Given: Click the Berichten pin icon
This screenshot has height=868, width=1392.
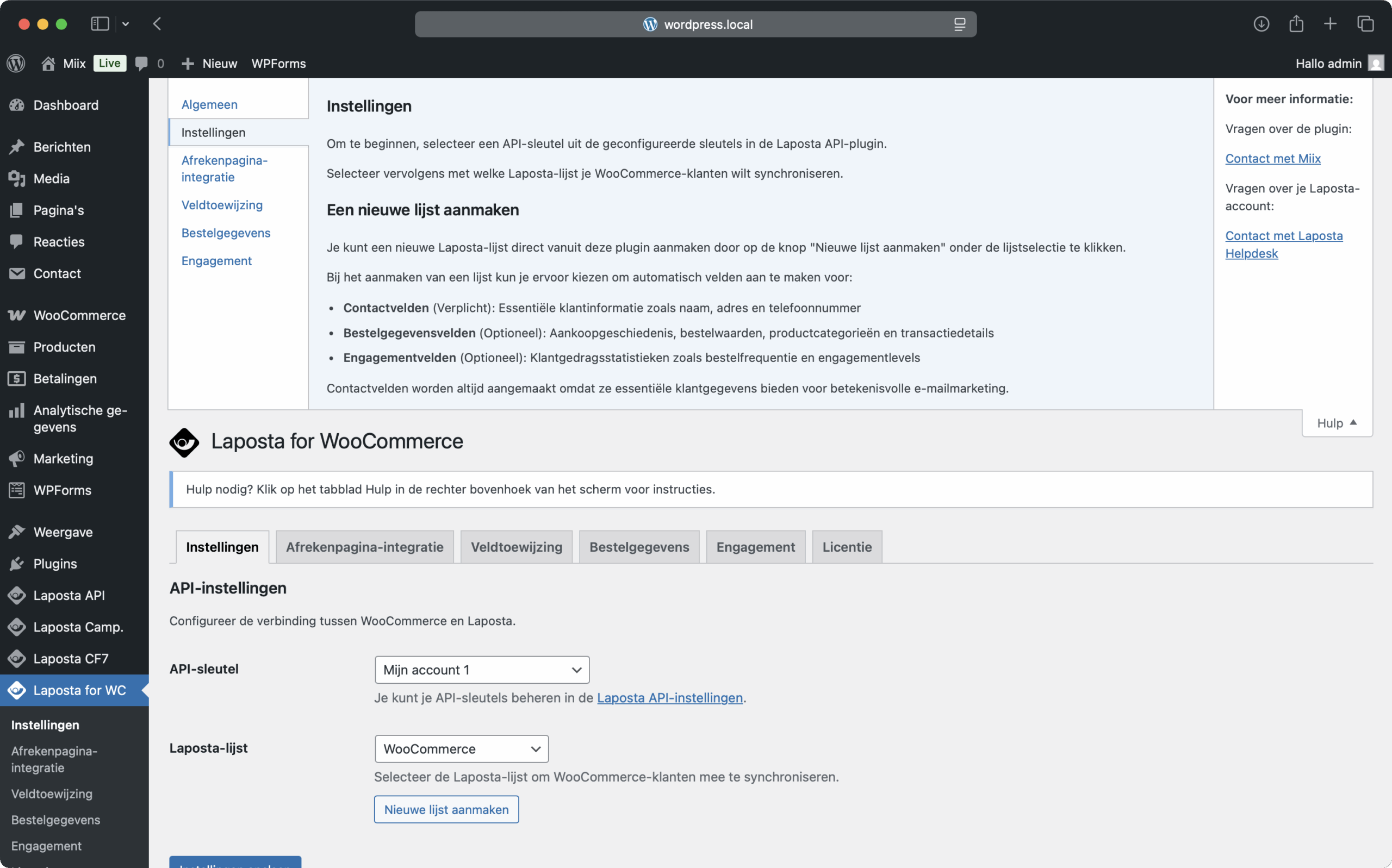Looking at the screenshot, I should (x=17, y=147).
